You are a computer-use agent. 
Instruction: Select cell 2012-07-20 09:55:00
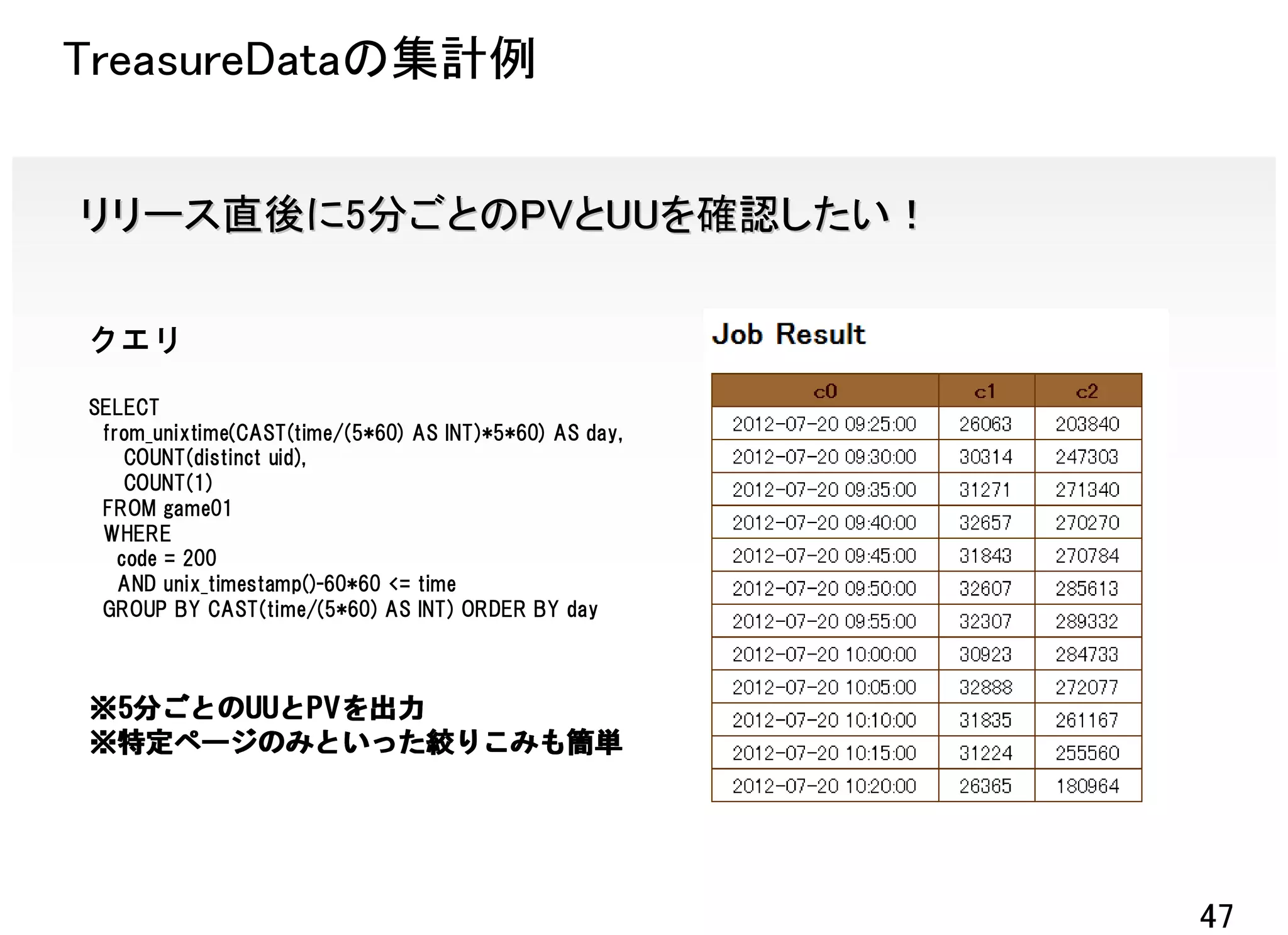tap(824, 621)
